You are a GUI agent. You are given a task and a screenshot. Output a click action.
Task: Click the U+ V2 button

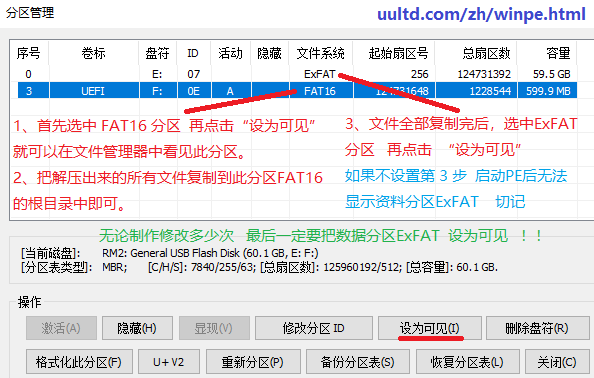169,362
